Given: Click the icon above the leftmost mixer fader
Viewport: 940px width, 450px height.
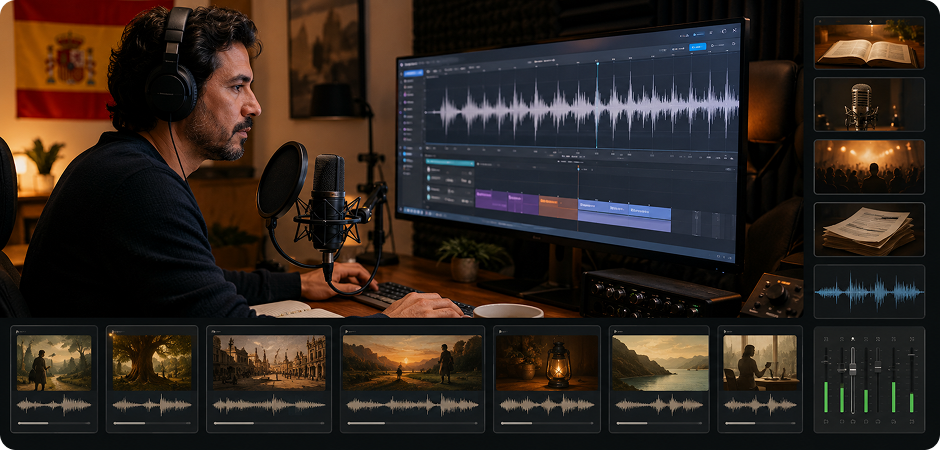Looking at the screenshot, I should (x=826, y=339).
